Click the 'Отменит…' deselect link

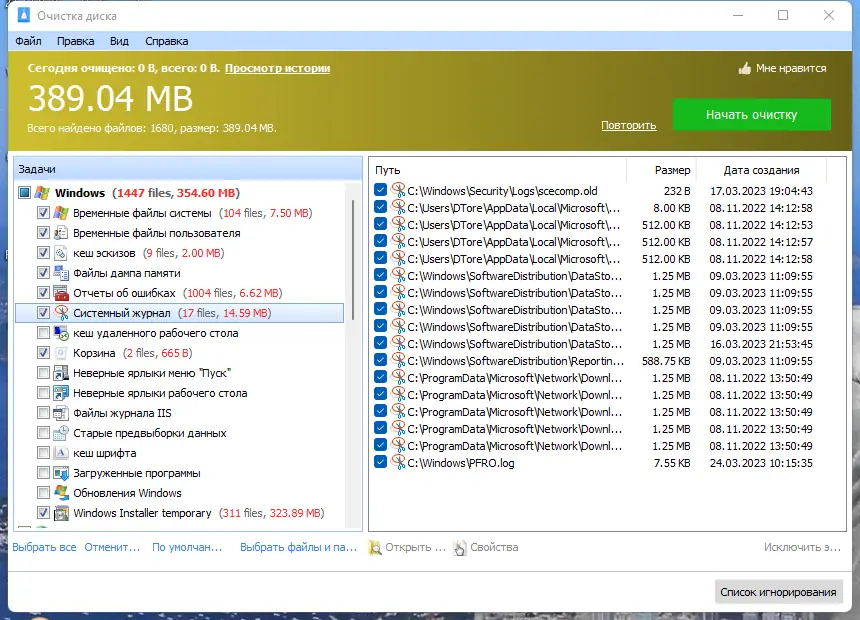(x=112, y=548)
